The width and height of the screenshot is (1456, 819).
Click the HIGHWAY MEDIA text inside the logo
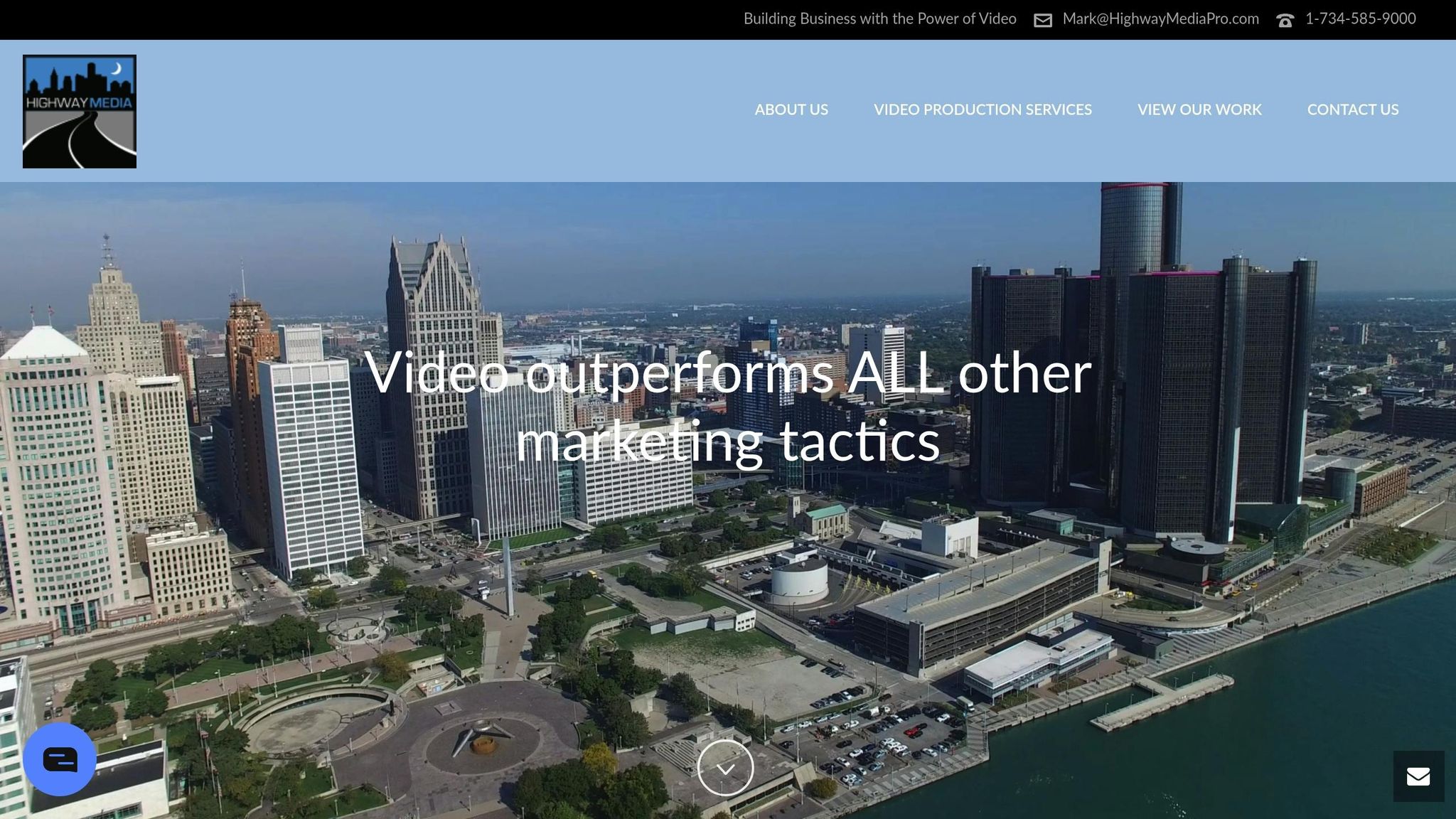79,102
